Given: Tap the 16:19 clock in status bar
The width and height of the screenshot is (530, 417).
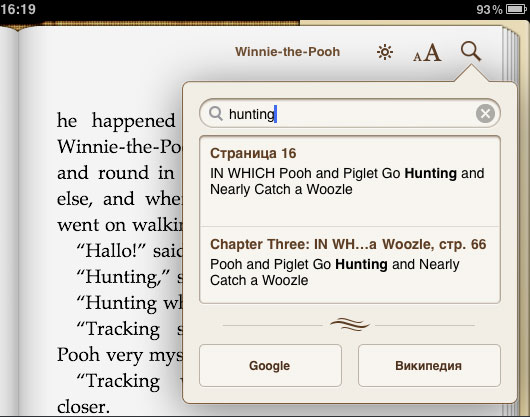Looking at the screenshot, I should tap(18, 9).
